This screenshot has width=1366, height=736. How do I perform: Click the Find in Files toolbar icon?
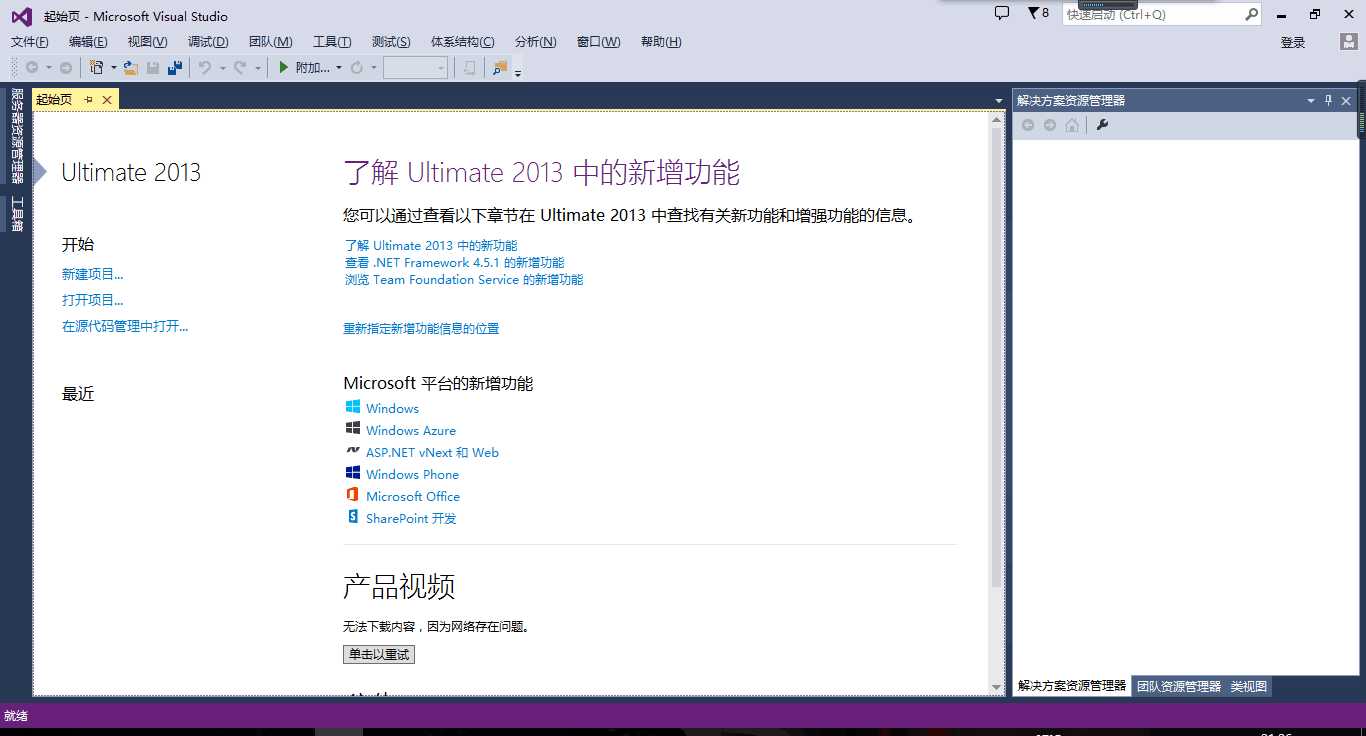pyautogui.click(x=500, y=68)
